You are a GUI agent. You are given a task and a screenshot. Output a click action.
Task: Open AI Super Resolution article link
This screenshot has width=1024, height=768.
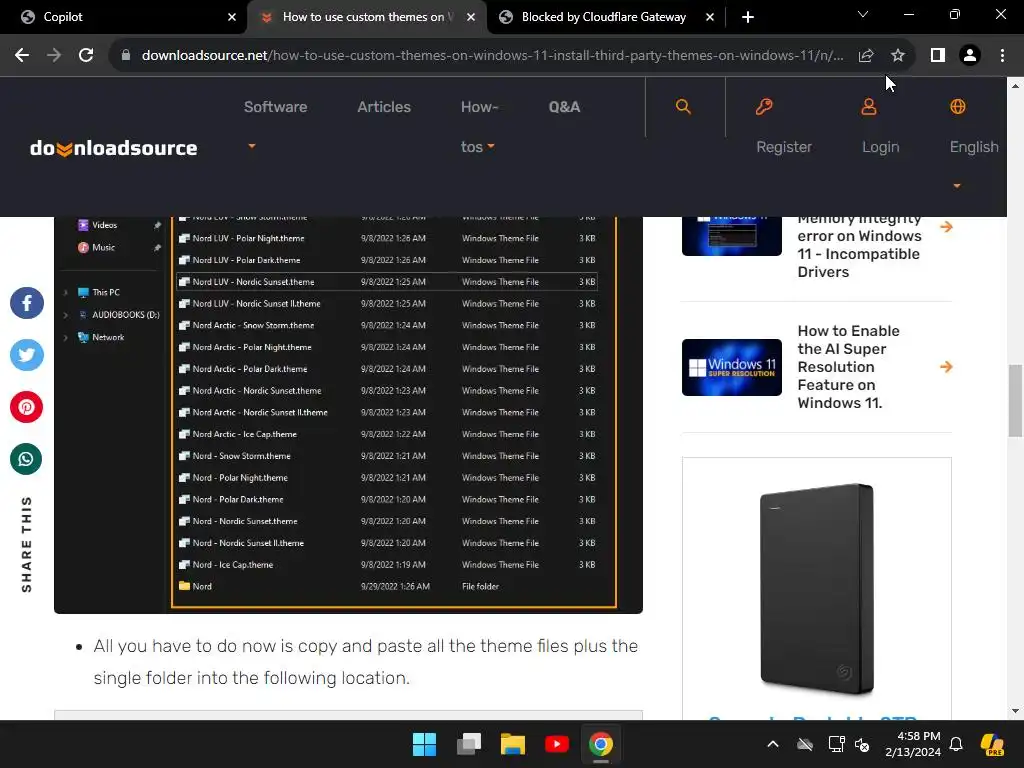coord(848,367)
